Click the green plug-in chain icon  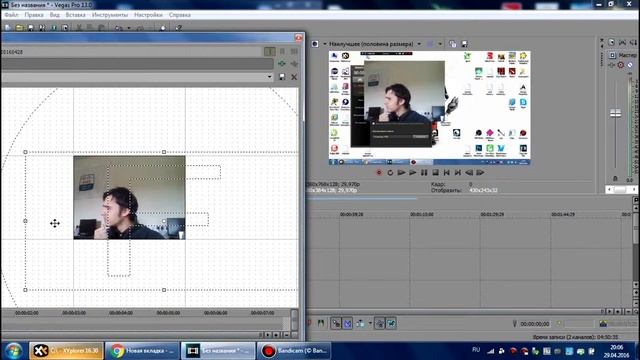[282, 64]
